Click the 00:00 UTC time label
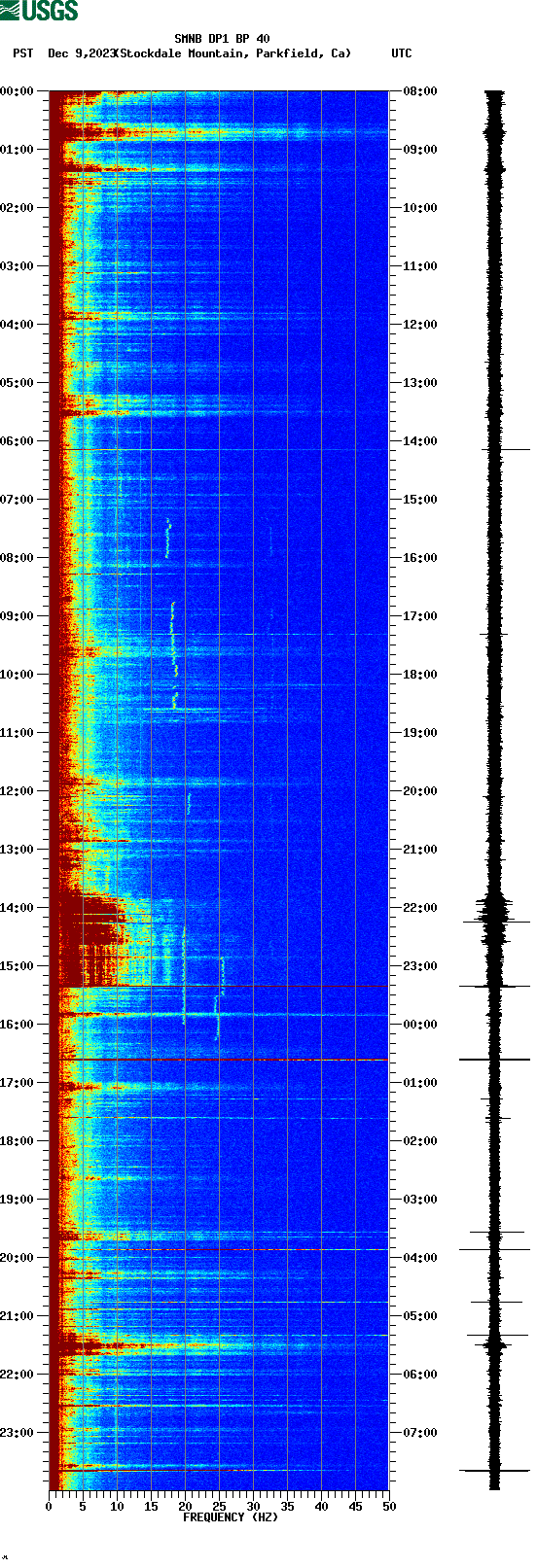Image resolution: width=537 pixels, height=1568 pixels. pyautogui.click(x=420, y=1025)
